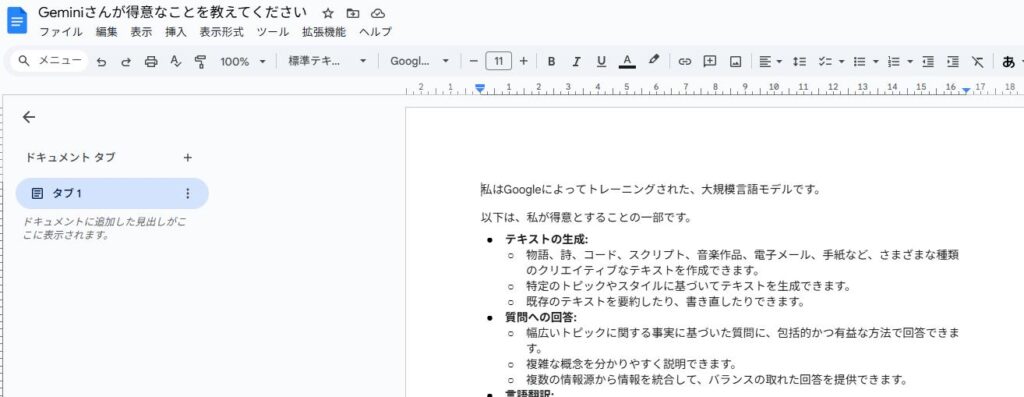Image resolution: width=1024 pixels, height=397 pixels.
Task: Open the highlight color picker
Action: coord(654,61)
